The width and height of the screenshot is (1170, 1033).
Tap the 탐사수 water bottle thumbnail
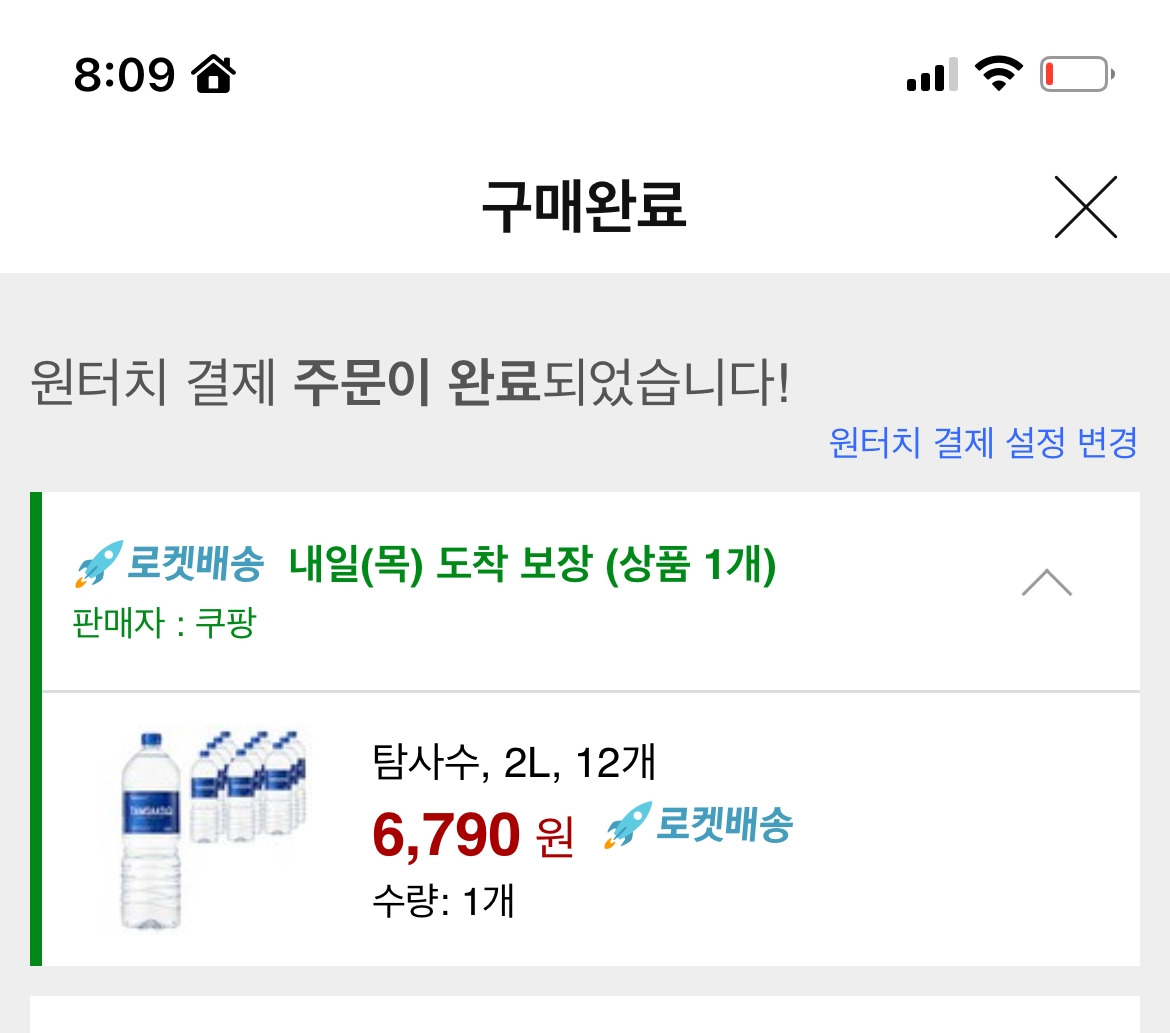(212, 829)
